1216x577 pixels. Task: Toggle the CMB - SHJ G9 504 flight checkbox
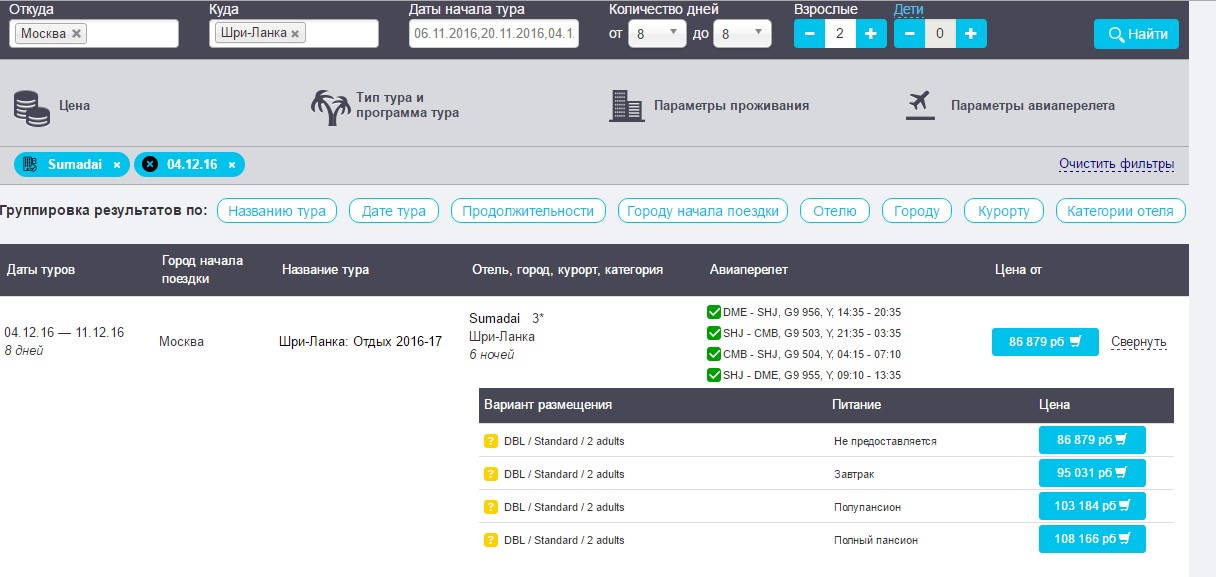pyautogui.click(x=714, y=354)
